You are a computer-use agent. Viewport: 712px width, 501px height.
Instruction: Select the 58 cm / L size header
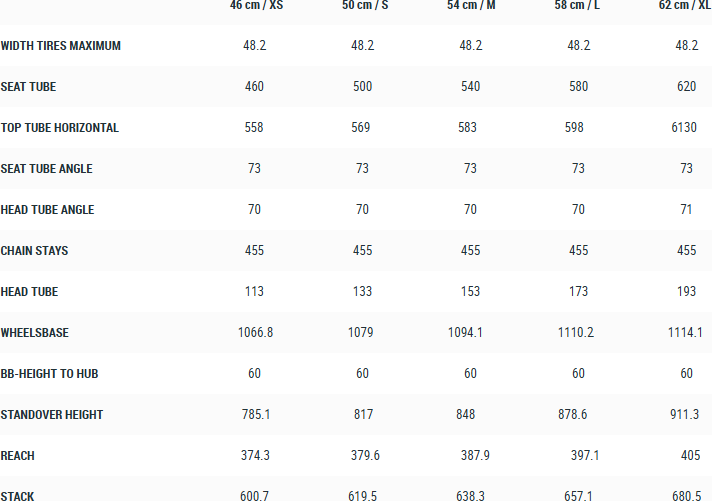[x=578, y=5]
